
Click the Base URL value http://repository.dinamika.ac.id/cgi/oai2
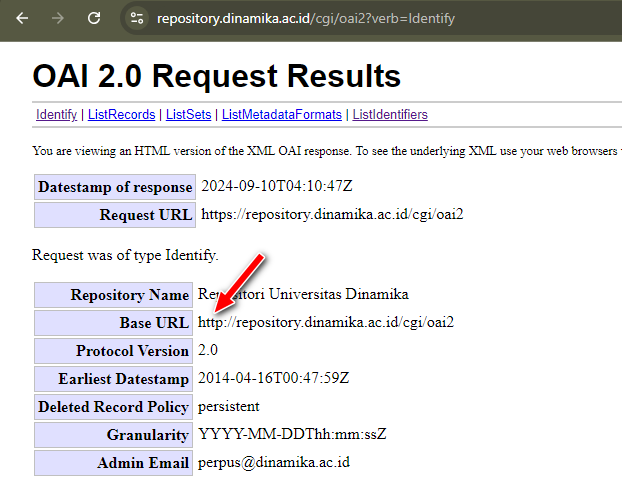tap(326, 322)
